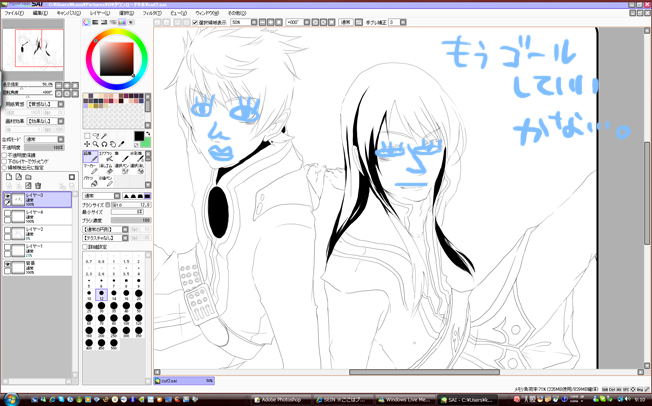
Task: Create a new layer folder
Action: (x=28, y=177)
